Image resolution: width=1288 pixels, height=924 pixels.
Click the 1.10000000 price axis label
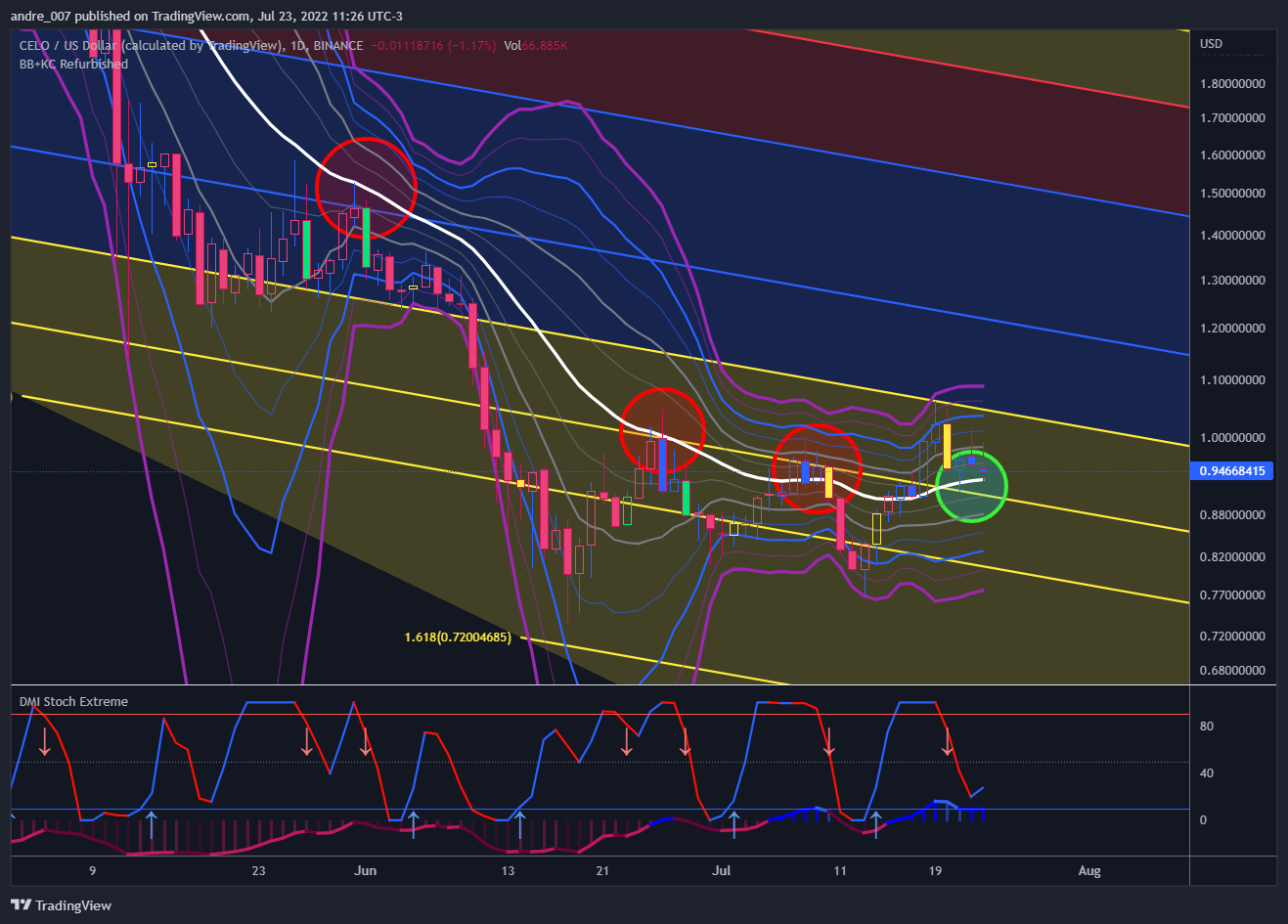pyautogui.click(x=1232, y=380)
